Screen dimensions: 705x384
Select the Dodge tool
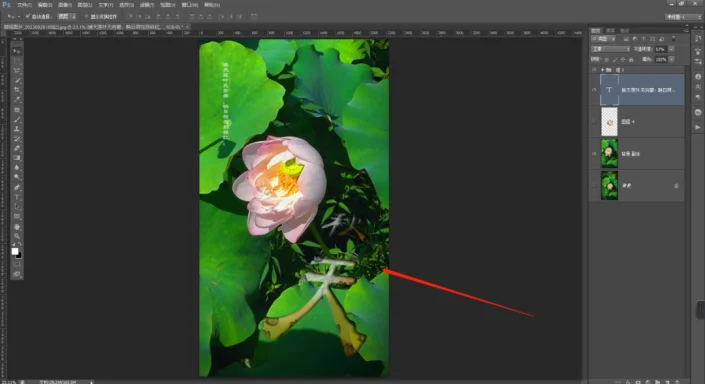point(17,177)
